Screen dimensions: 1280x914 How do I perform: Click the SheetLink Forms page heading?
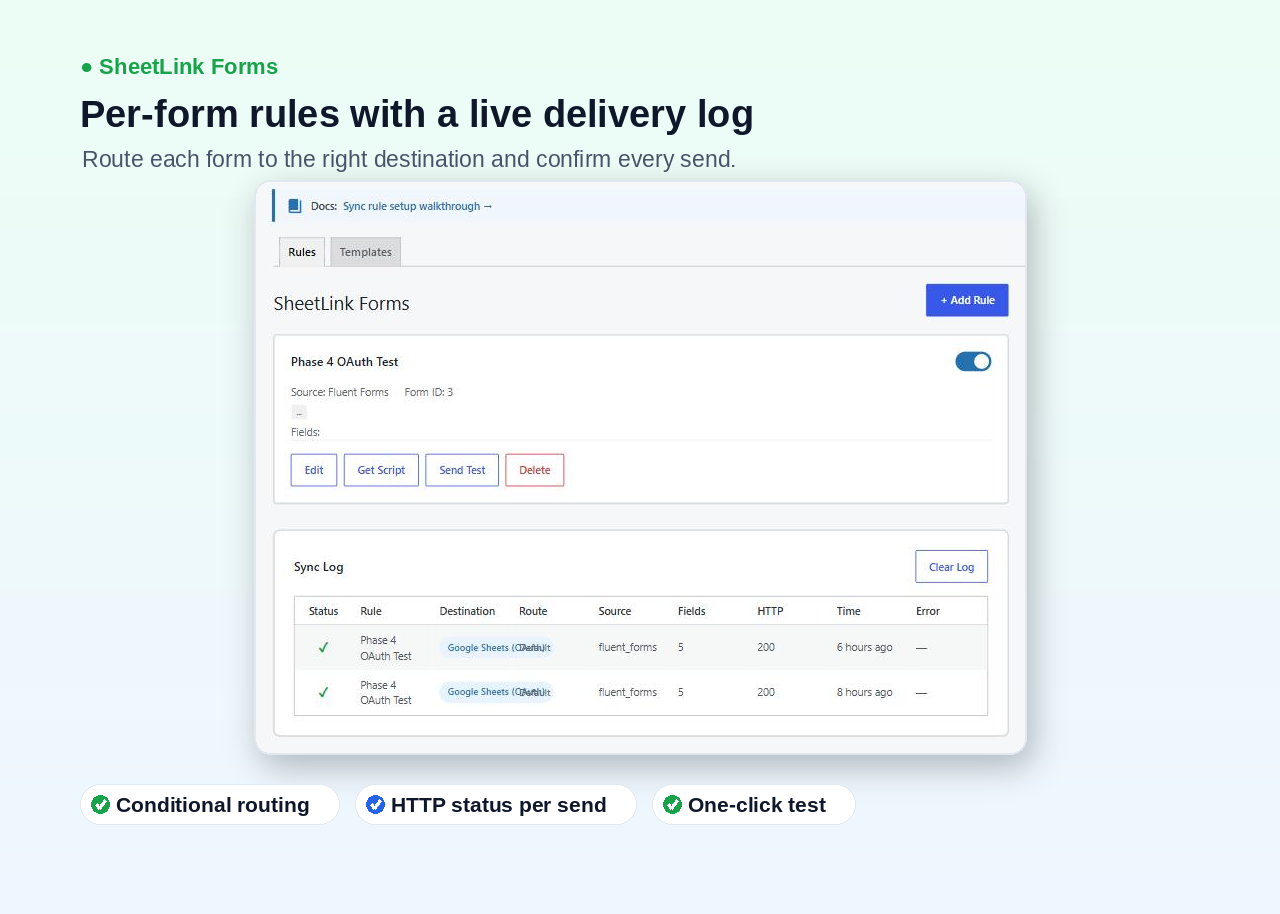point(342,303)
